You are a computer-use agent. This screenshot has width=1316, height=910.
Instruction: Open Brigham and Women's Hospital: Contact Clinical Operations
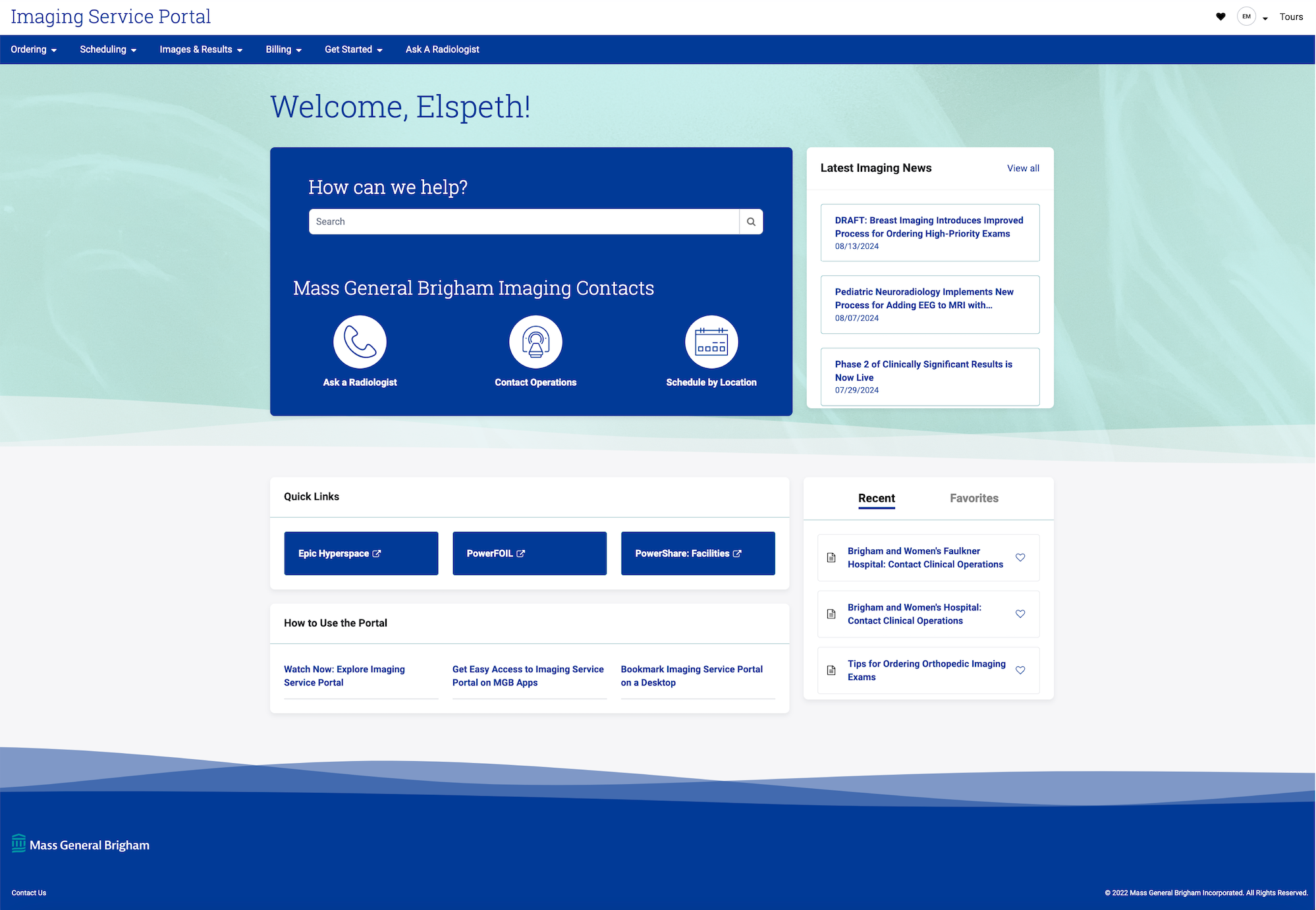coord(914,614)
